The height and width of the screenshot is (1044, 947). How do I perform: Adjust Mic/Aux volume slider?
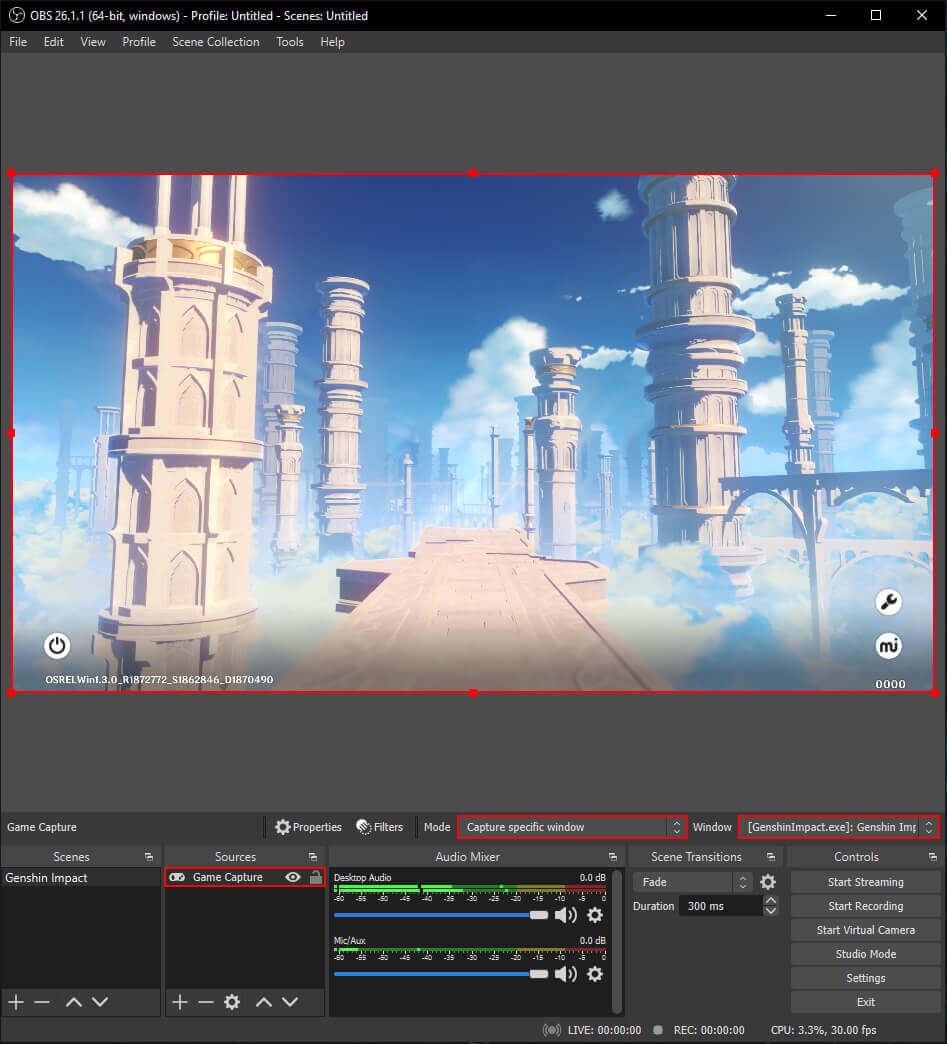tap(440, 974)
